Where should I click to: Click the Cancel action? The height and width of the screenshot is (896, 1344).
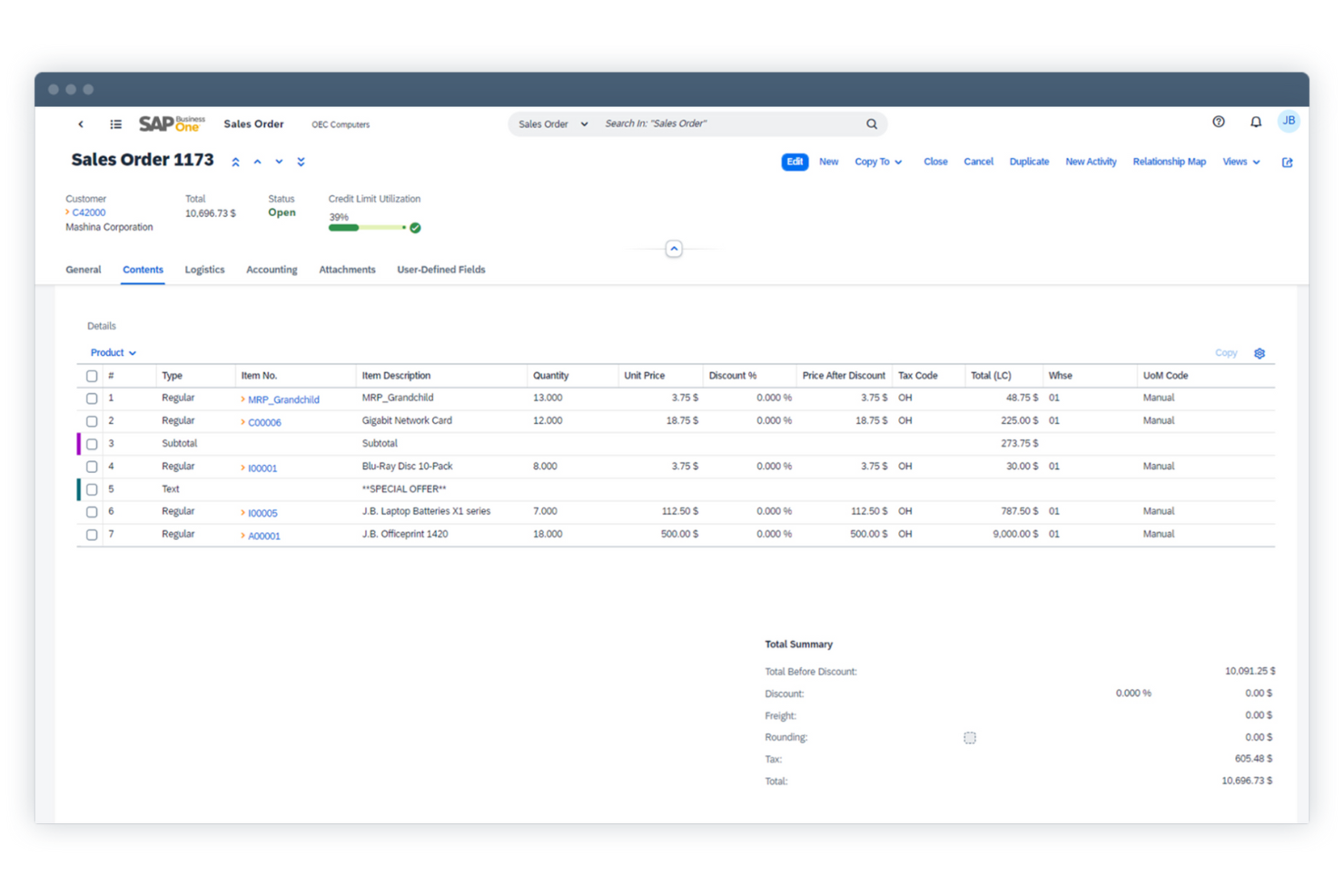978,162
